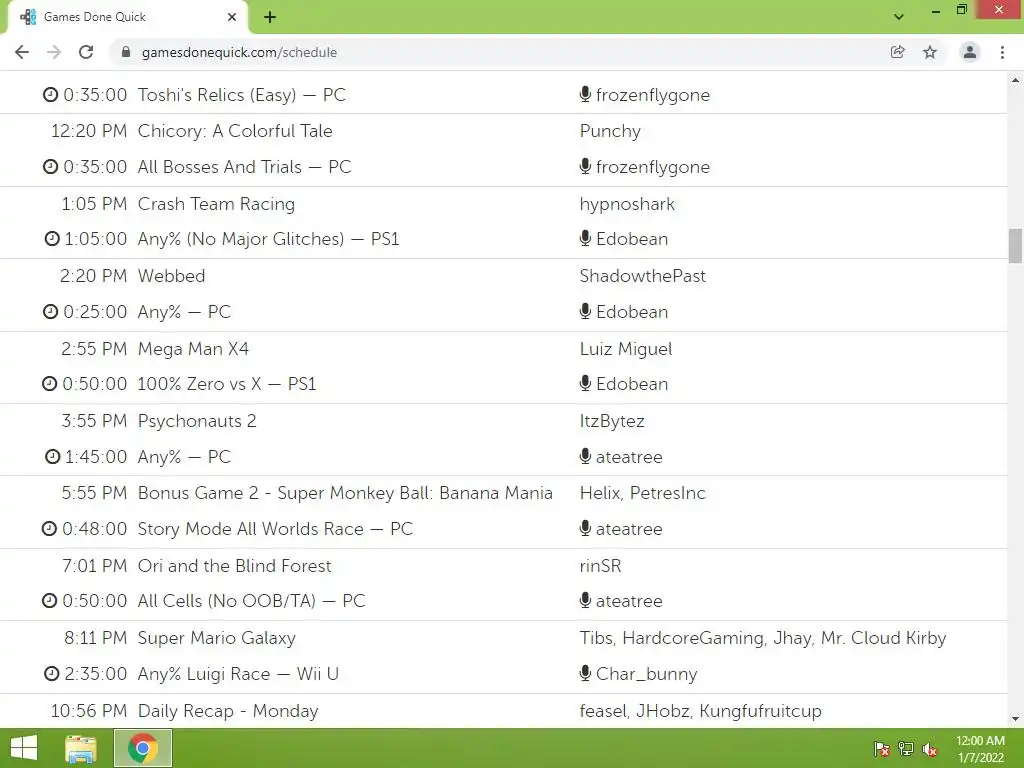Open the Chrome profile menu
Viewport: 1024px width, 768px height.
970,52
